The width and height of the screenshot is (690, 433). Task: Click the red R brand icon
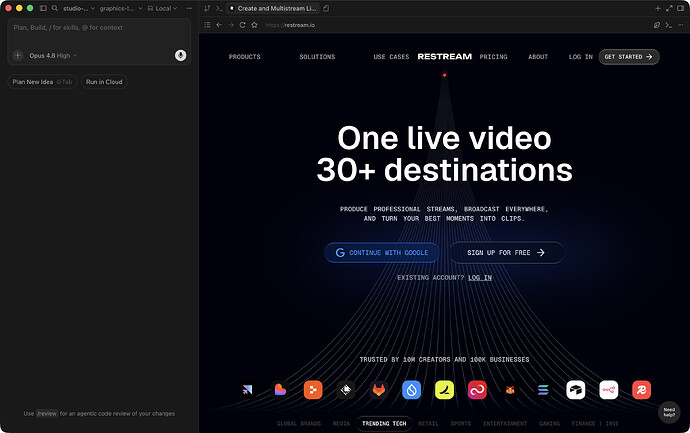[x=641, y=390]
